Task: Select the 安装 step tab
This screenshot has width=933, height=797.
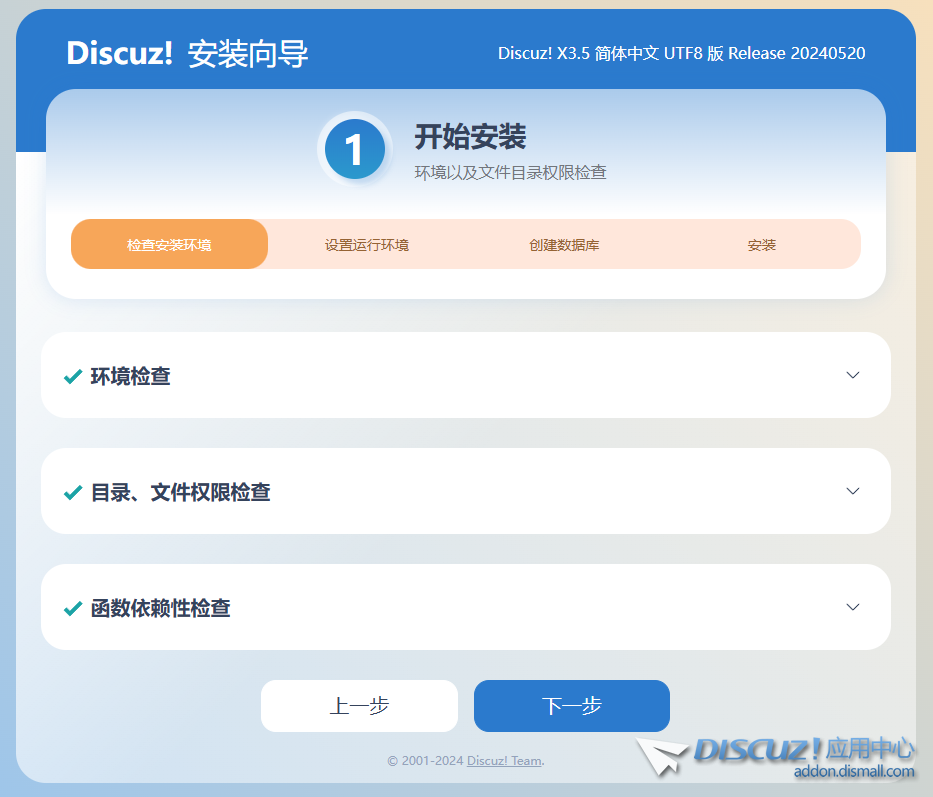Action: point(762,245)
